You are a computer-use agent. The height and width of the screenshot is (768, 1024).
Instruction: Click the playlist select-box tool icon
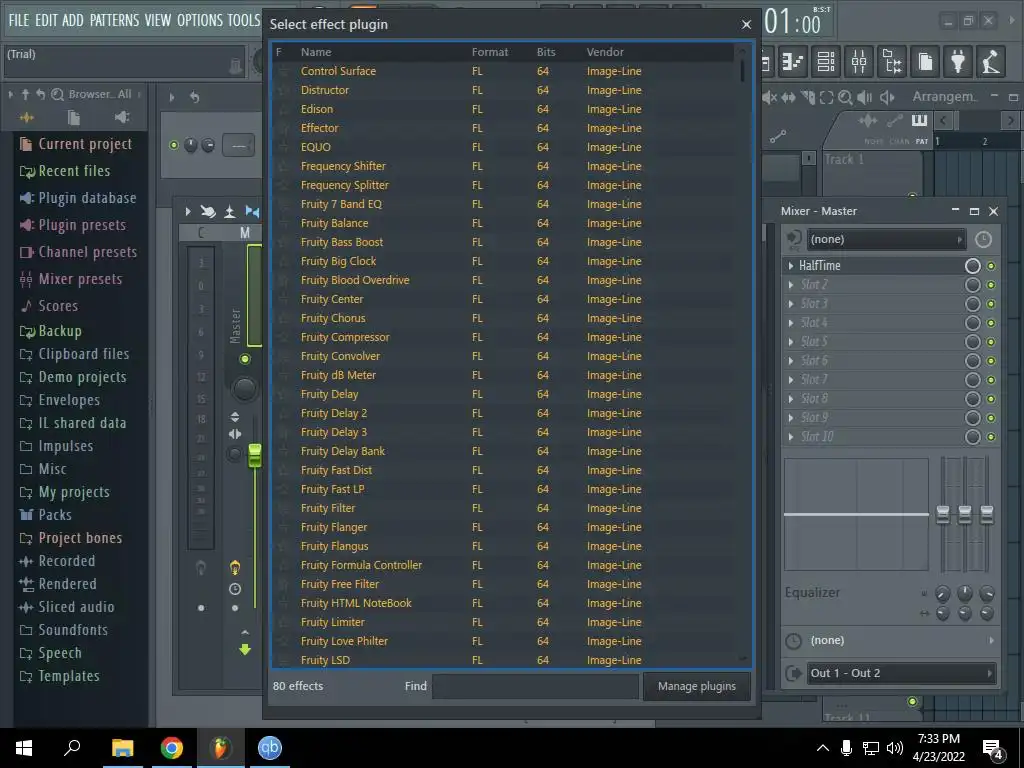pos(826,97)
